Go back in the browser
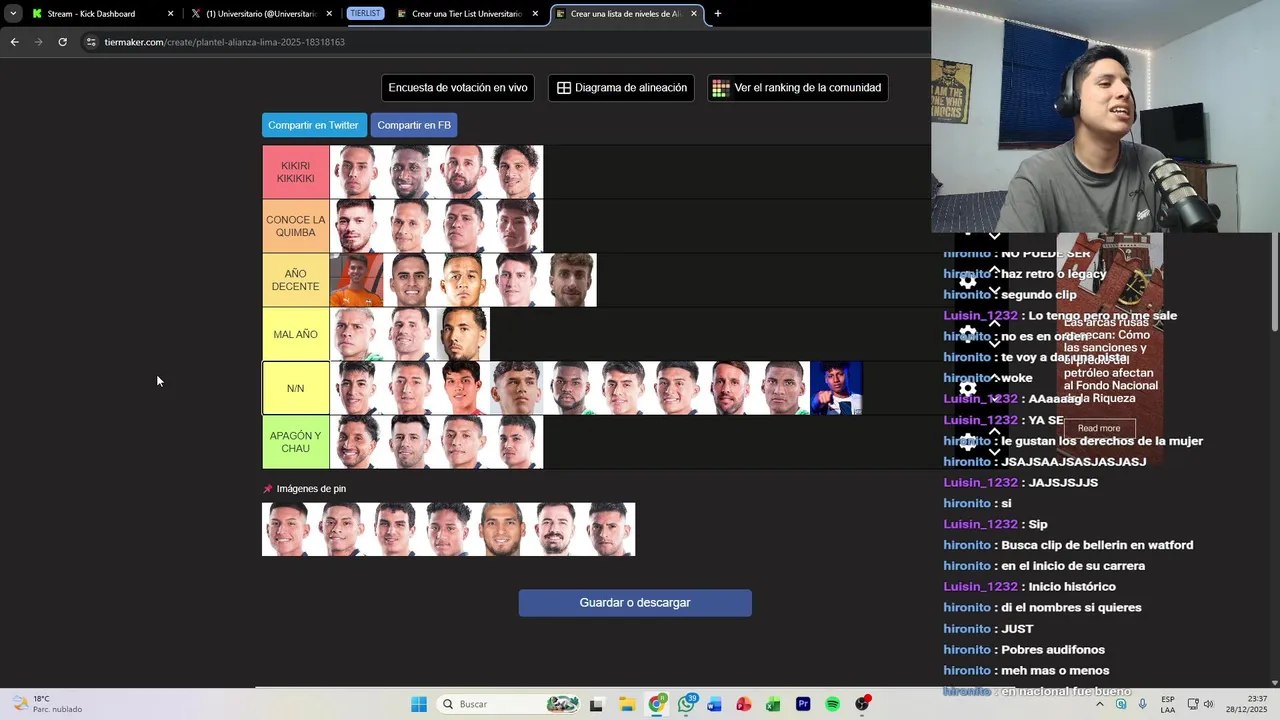Screen dimensions: 1280x720 (x=14, y=42)
